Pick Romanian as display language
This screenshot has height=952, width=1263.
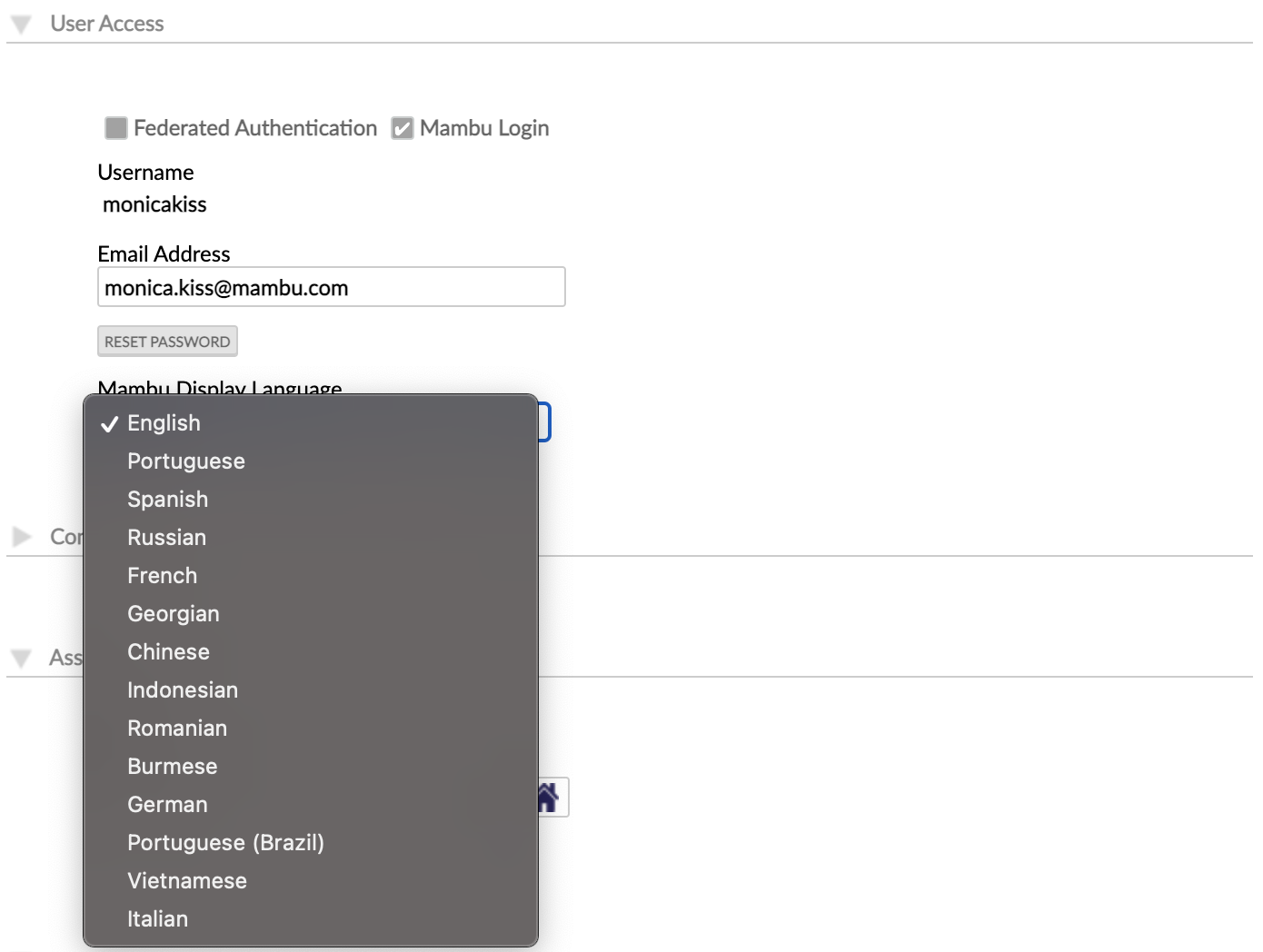click(x=177, y=728)
